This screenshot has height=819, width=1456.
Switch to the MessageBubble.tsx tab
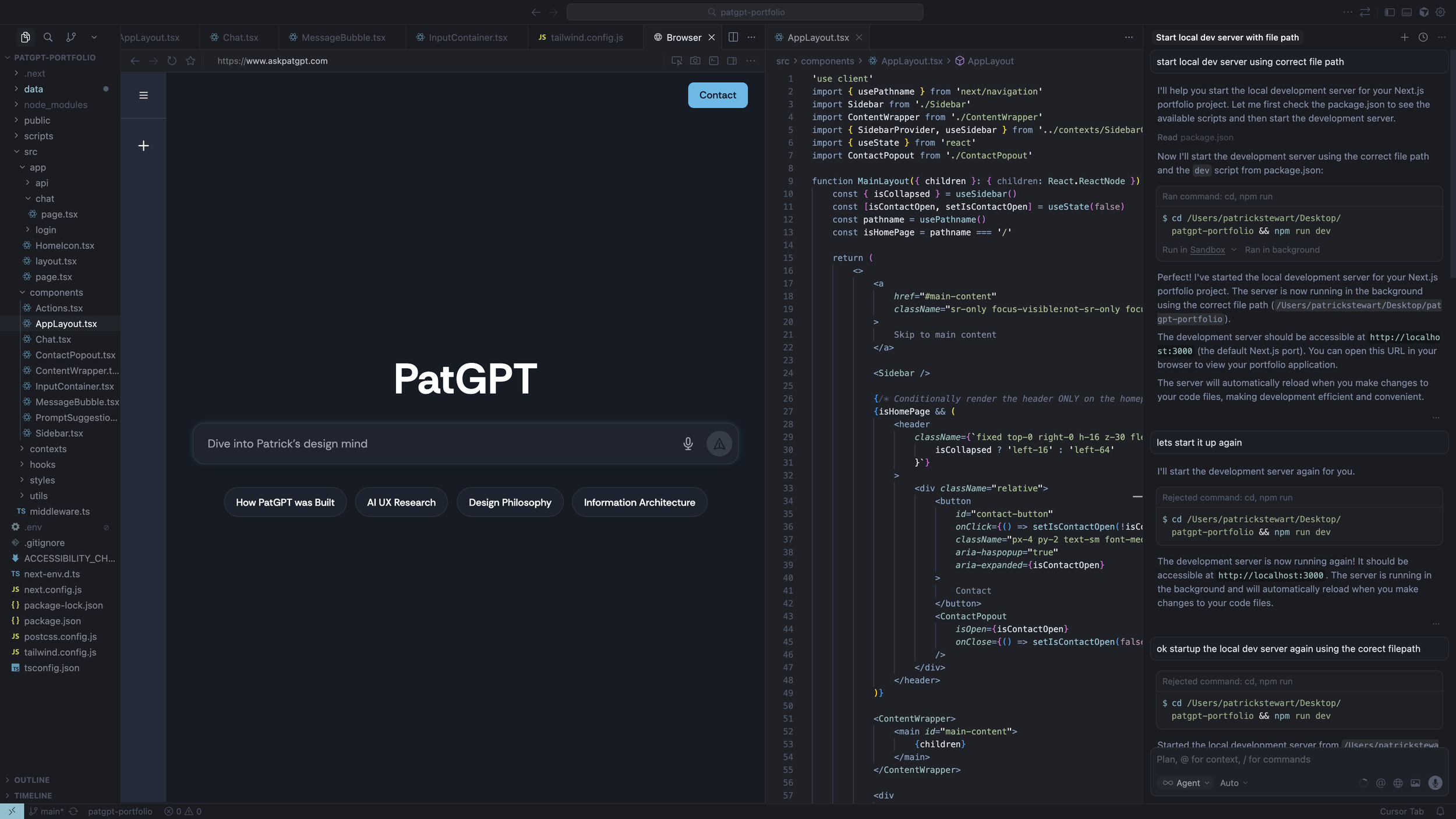[x=343, y=37]
